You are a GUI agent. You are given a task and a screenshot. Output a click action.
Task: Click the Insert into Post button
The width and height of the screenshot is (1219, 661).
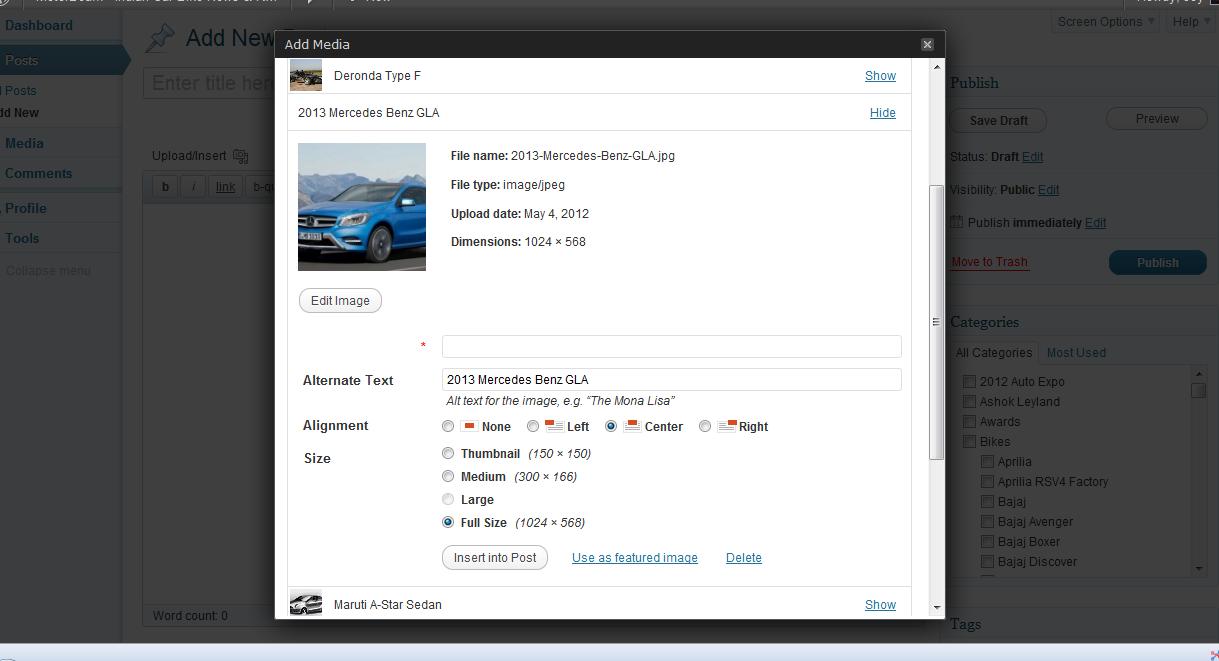[495, 558]
